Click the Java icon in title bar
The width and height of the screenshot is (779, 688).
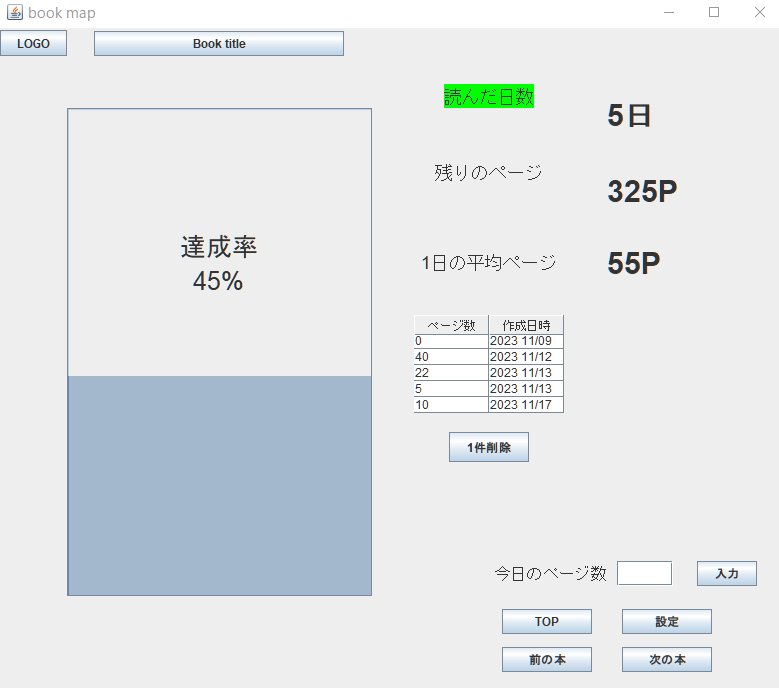15,12
